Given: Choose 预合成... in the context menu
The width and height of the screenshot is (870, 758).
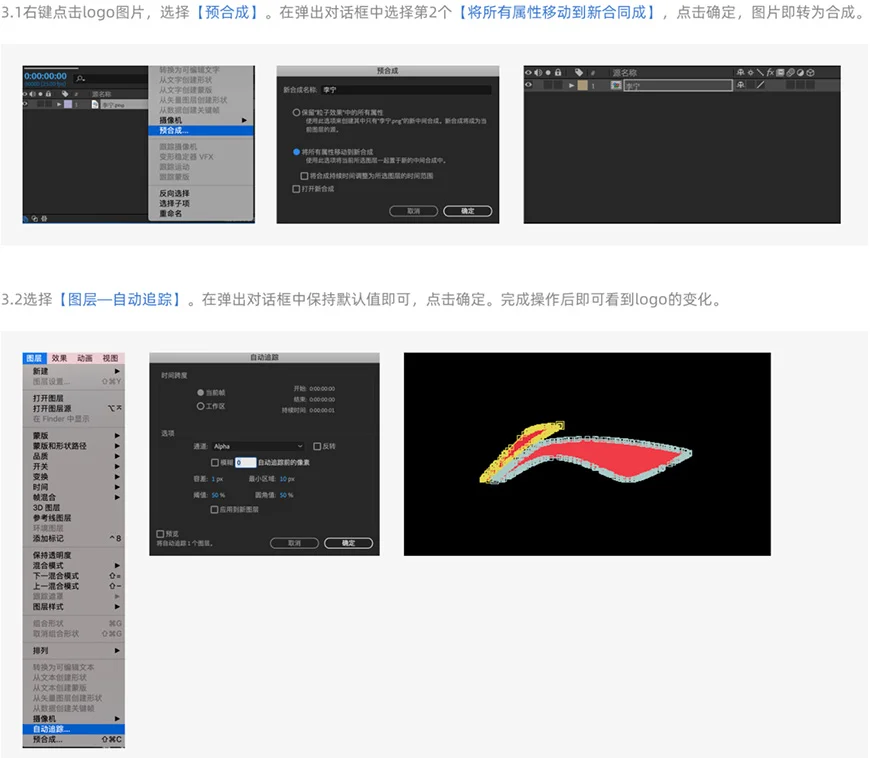Looking at the screenshot, I should pos(201,131).
